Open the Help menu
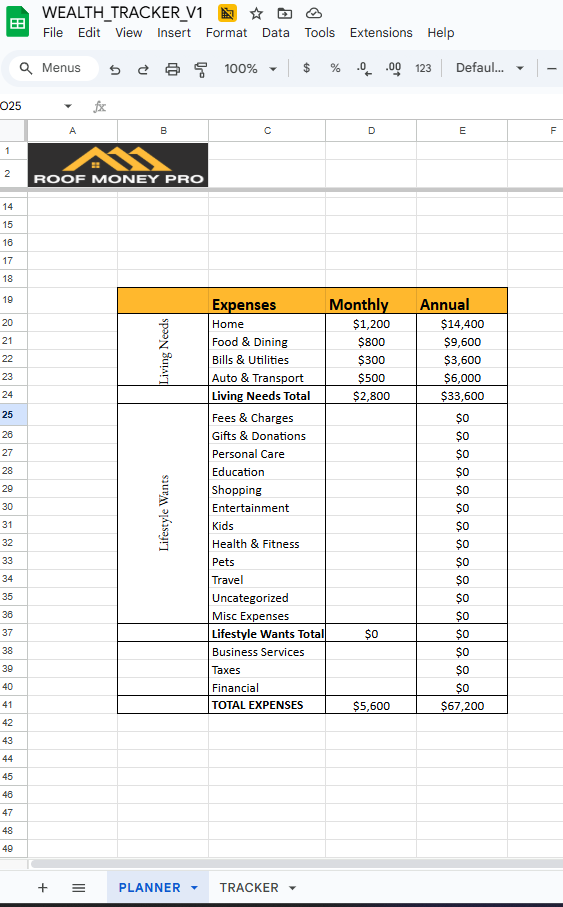 (441, 33)
